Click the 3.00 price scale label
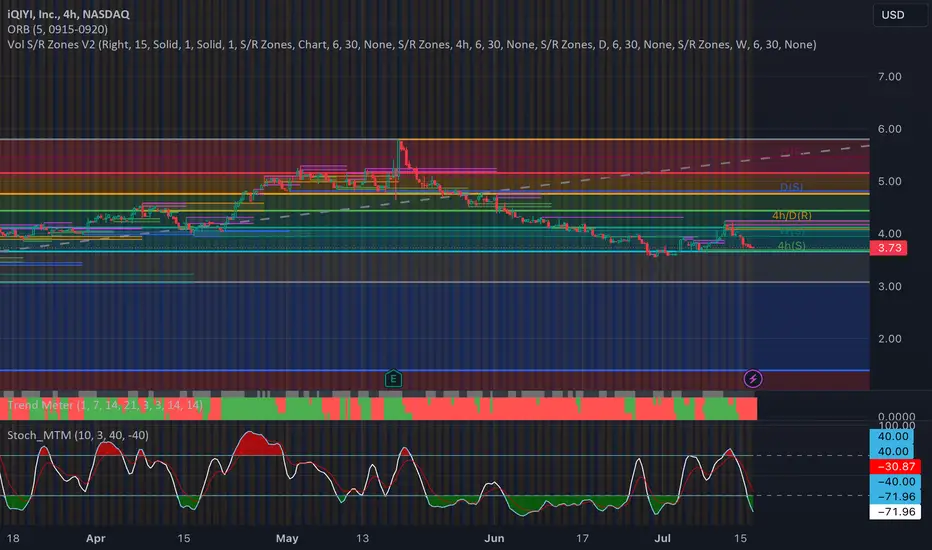The height and width of the screenshot is (550, 932). (x=889, y=287)
